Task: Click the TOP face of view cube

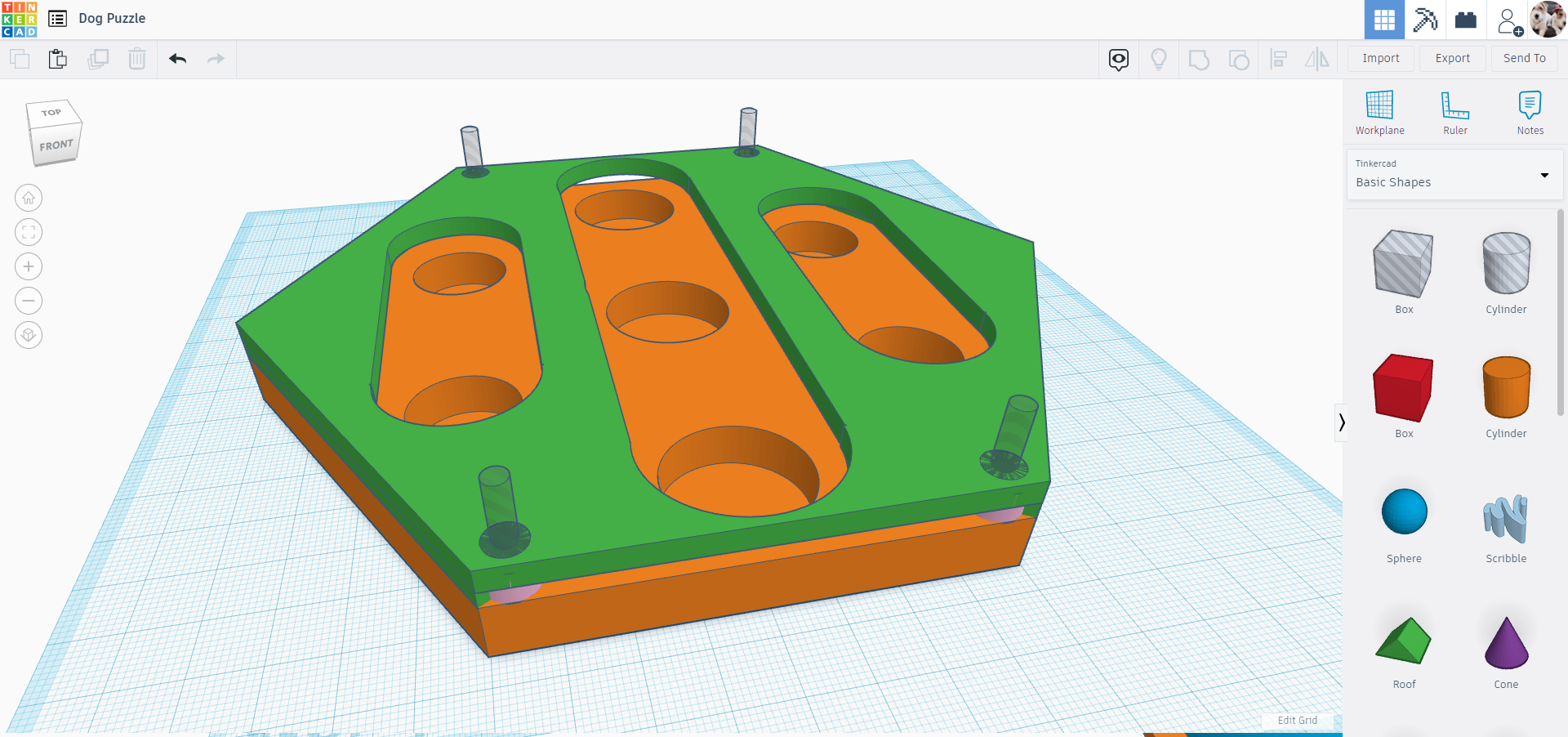Action: [x=51, y=113]
